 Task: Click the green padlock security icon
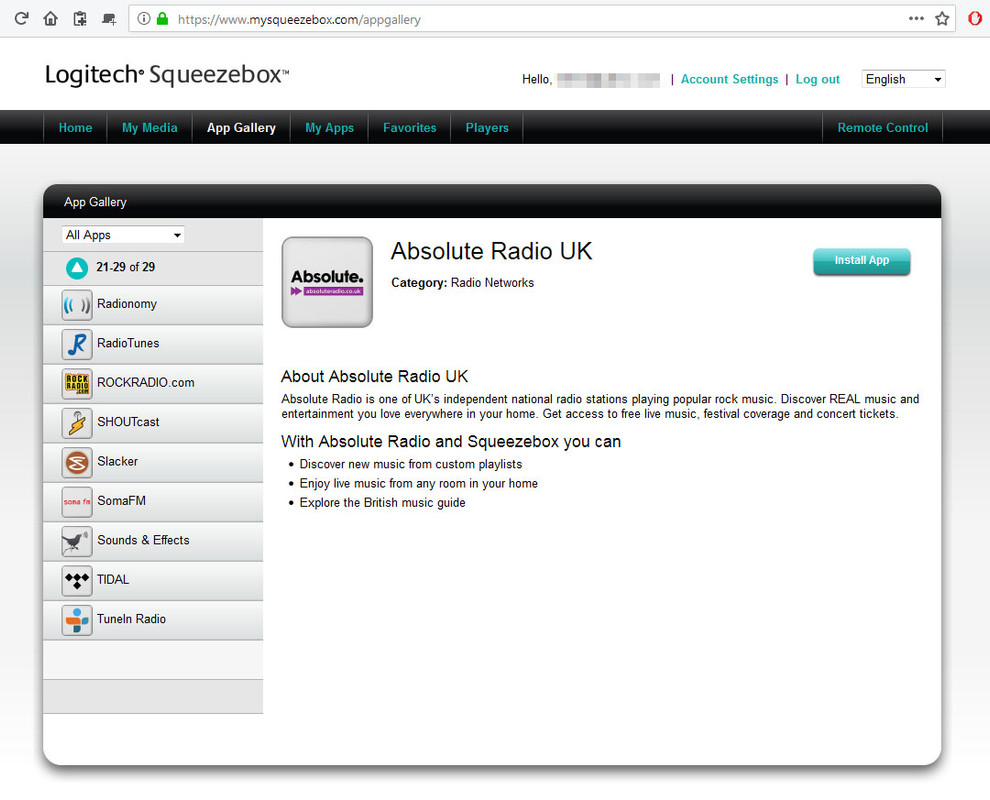[162, 18]
